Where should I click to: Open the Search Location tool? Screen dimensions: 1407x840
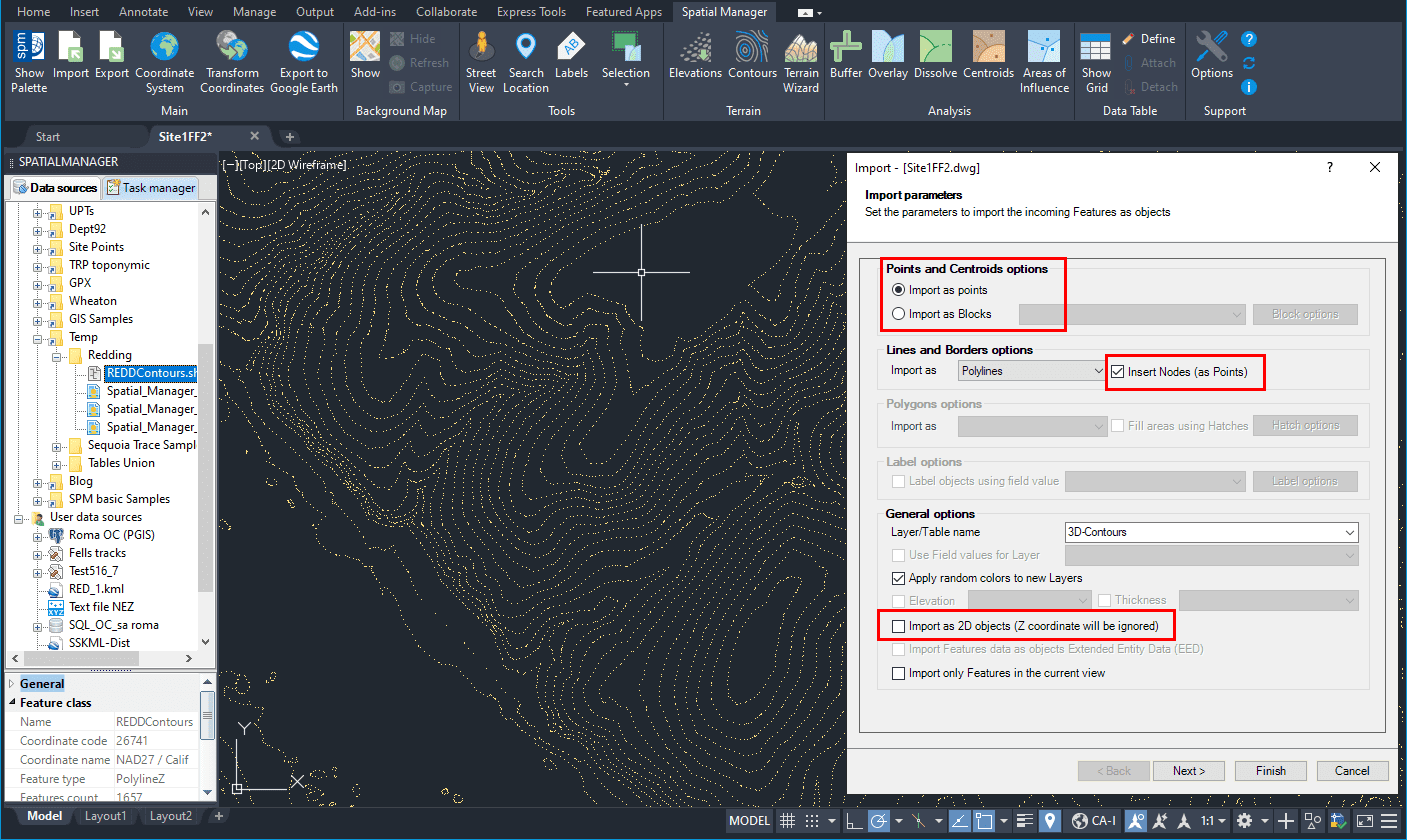[x=526, y=61]
